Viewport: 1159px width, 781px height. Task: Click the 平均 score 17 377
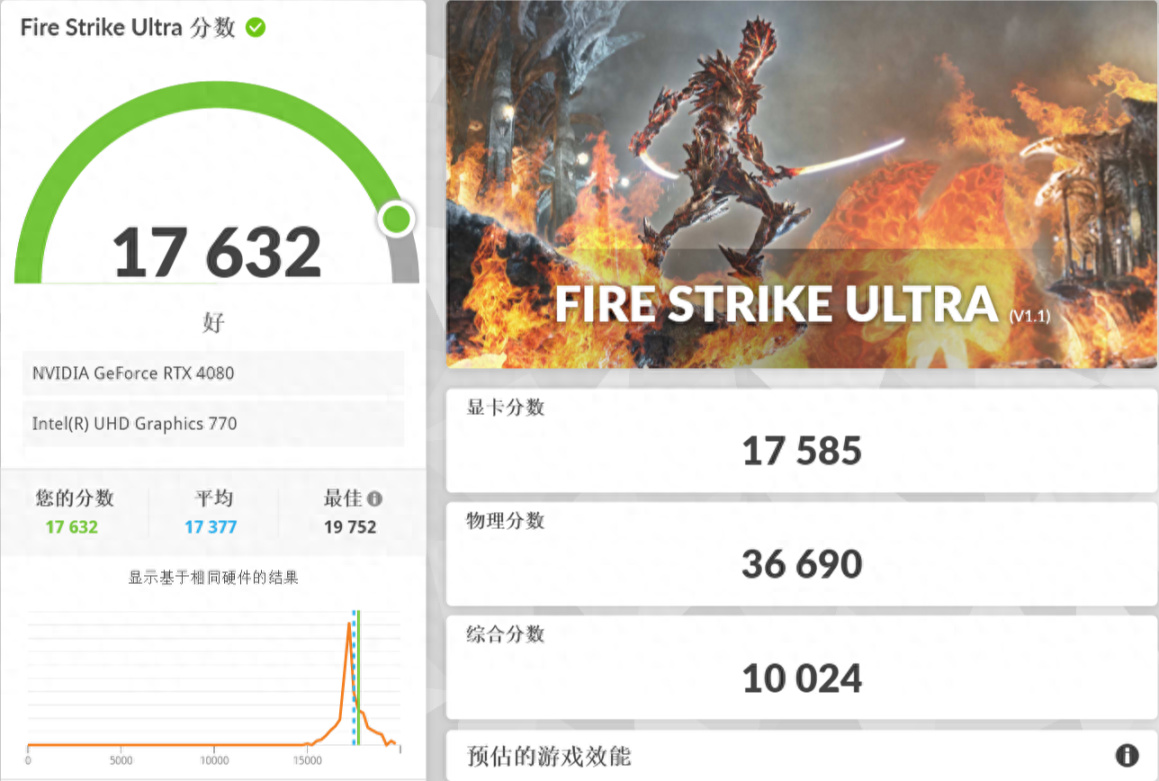(211, 527)
